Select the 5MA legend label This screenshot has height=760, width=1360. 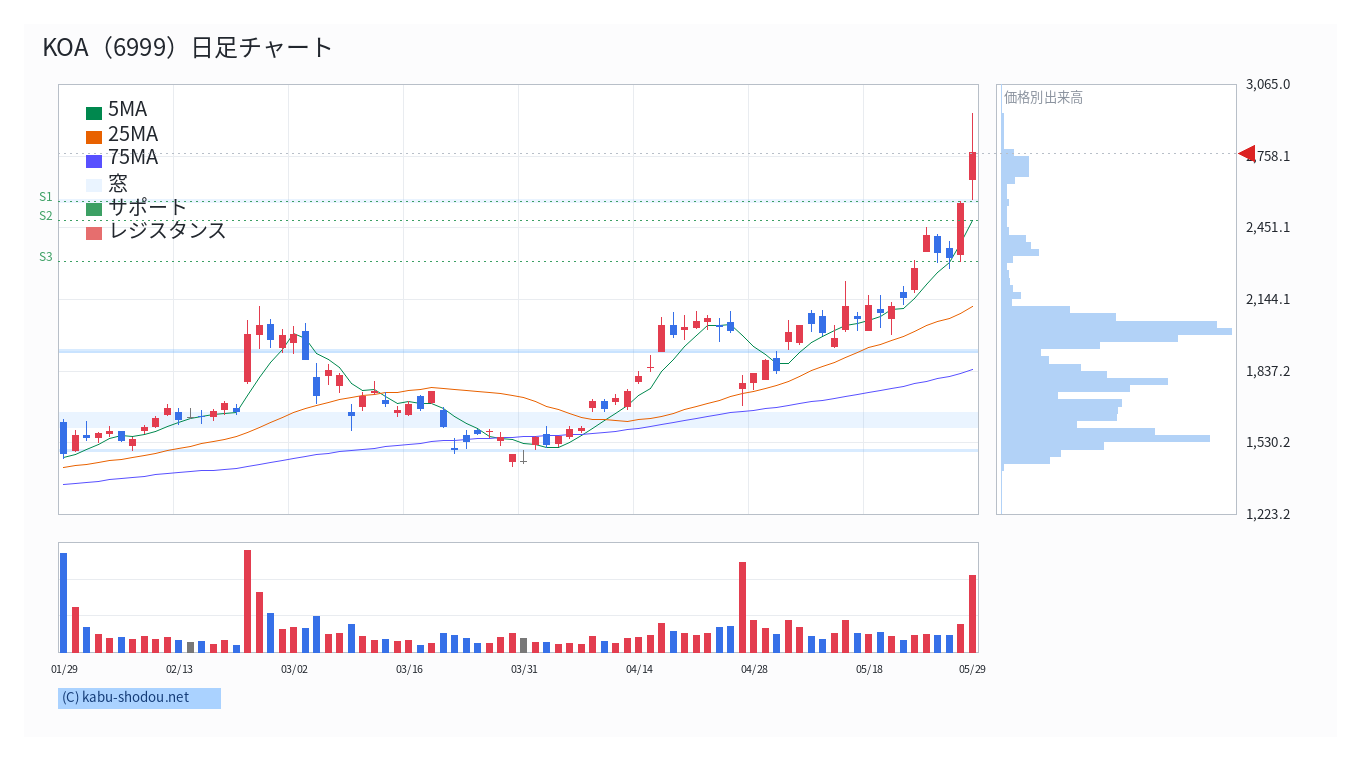pos(127,110)
